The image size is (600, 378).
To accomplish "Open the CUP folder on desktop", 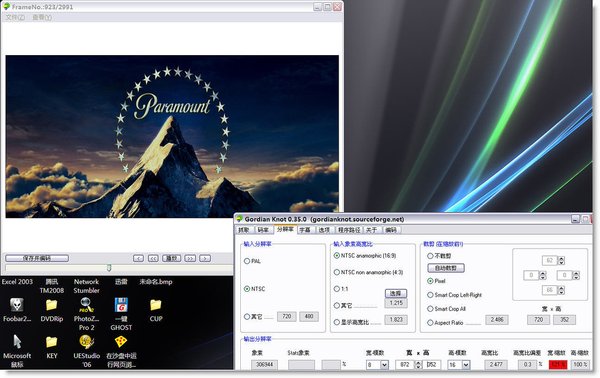I will 156,305.
